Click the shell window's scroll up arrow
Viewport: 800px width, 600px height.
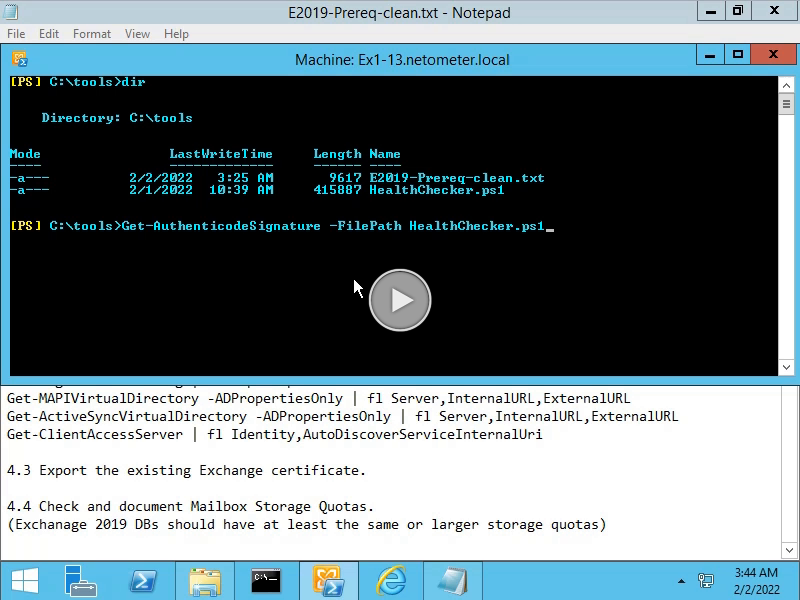pyautogui.click(x=787, y=85)
